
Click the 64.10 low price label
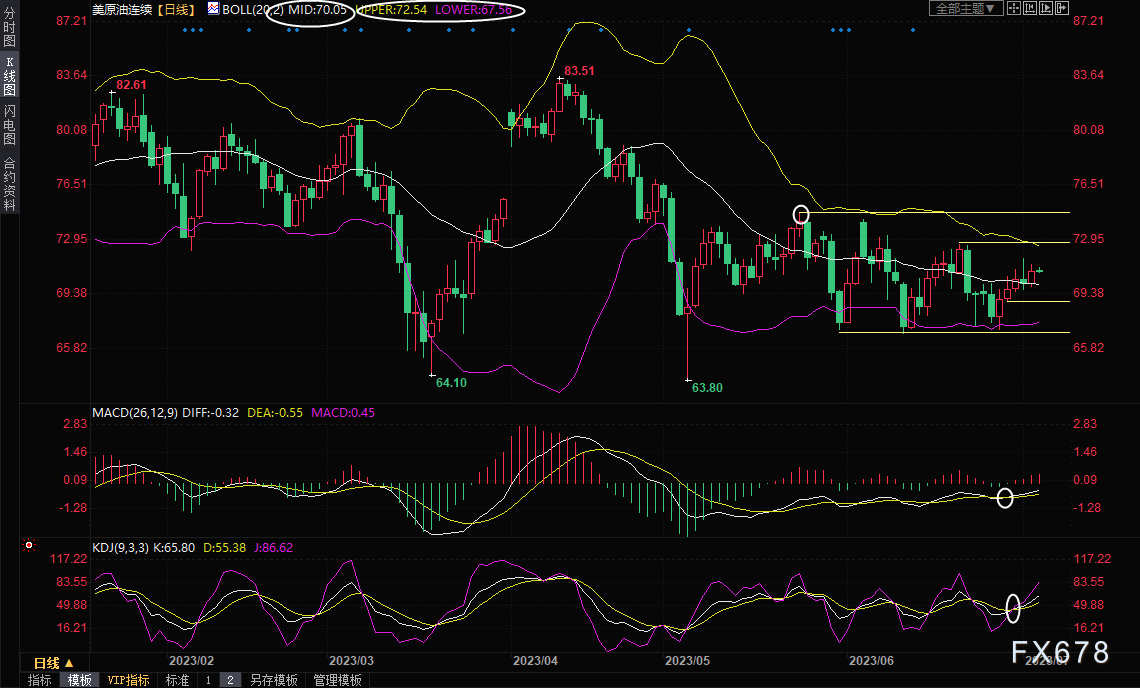click(x=451, y=383)
